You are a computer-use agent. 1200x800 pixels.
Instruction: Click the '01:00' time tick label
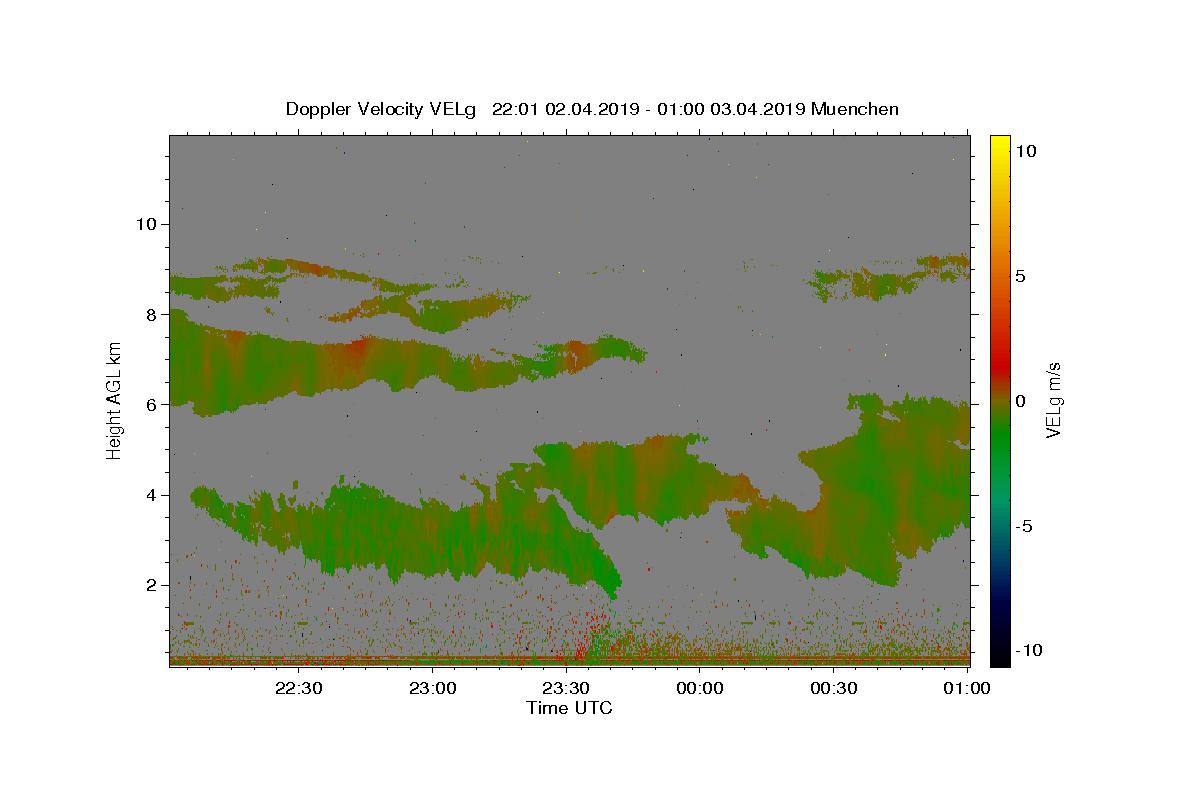967,688
